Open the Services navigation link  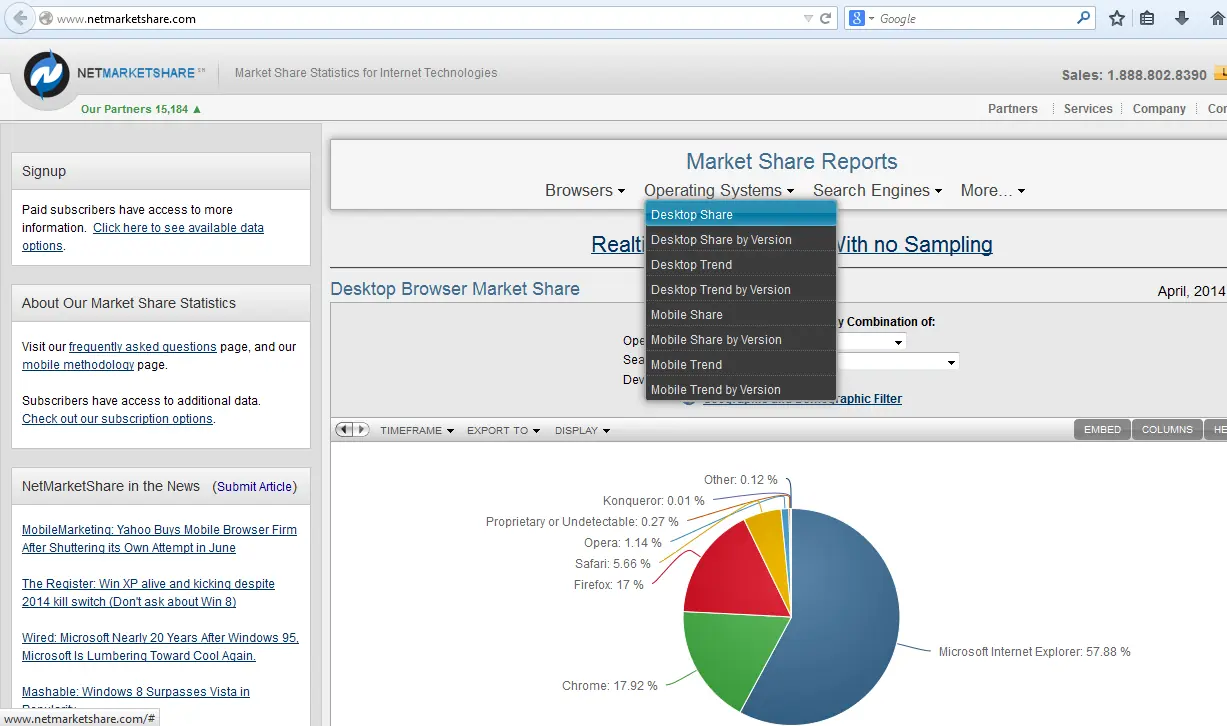(1088, 109)
